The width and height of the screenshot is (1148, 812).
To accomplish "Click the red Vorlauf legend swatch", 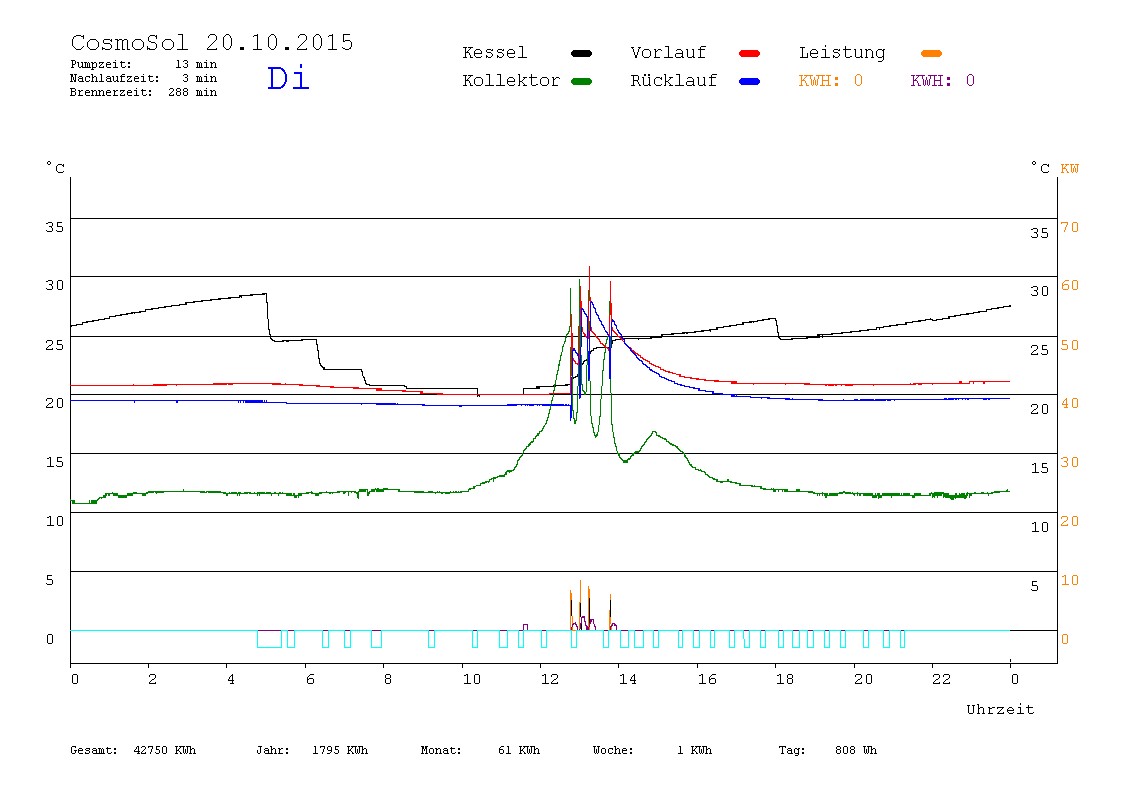I will [750, 53].
